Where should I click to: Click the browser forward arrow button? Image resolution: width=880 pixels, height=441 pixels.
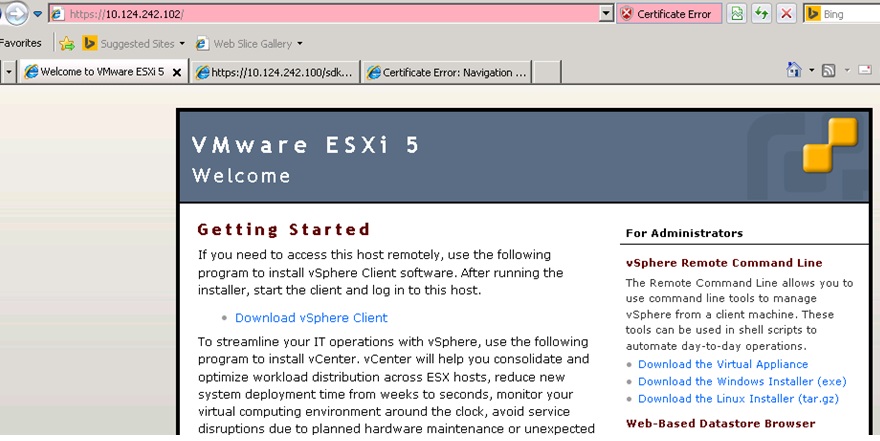17,13
